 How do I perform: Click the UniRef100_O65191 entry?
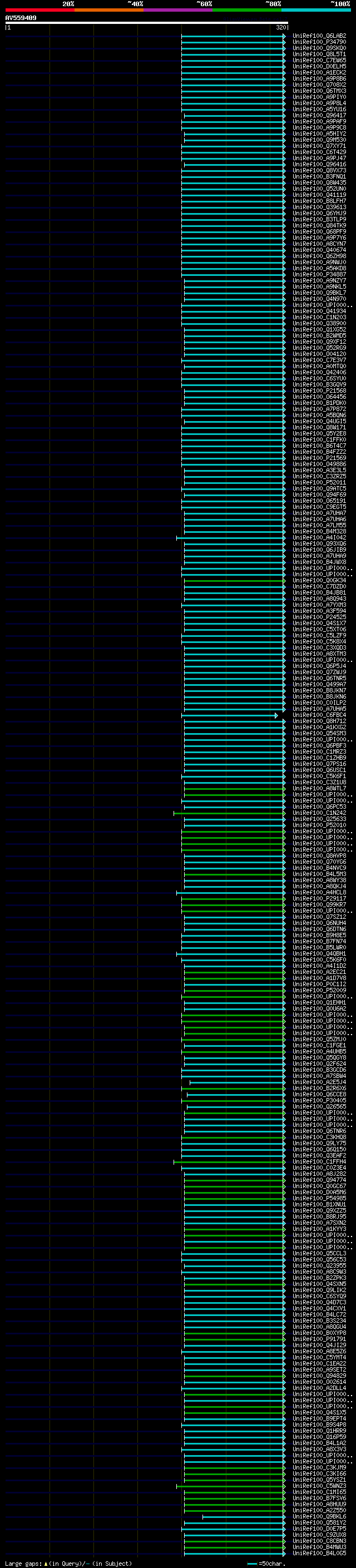pyautogui.click(x=319, y=501)
